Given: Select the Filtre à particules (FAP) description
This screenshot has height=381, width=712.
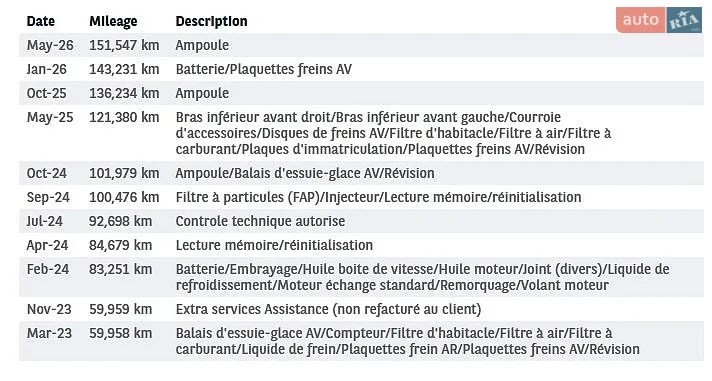Looking at the screenshot, I should coord(378,198).
